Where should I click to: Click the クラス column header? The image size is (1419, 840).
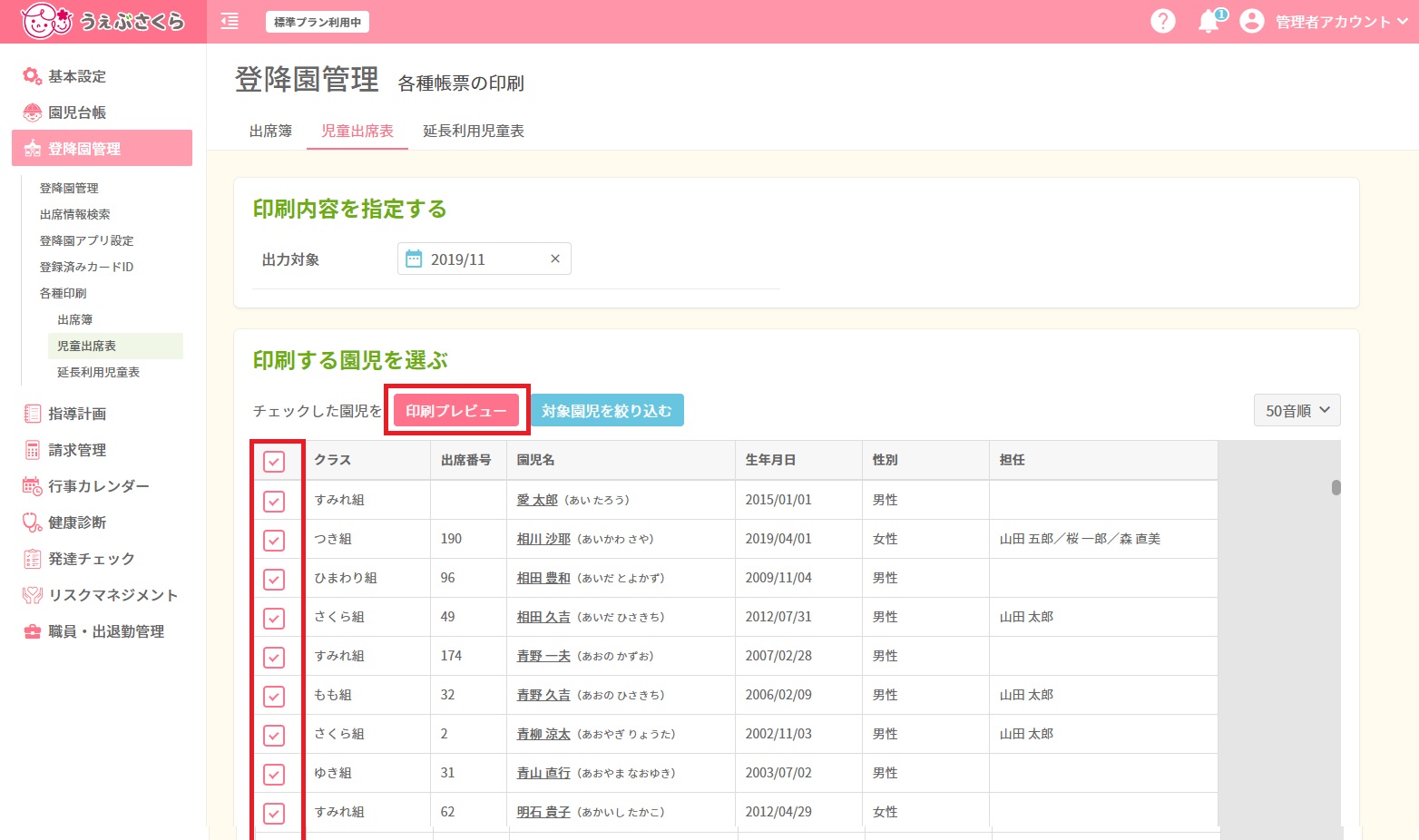367,460
